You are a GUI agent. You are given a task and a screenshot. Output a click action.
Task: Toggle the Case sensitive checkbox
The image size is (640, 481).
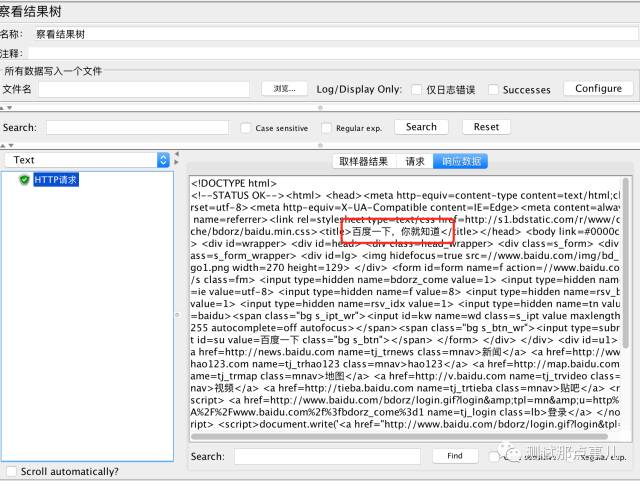click(246, 128)
